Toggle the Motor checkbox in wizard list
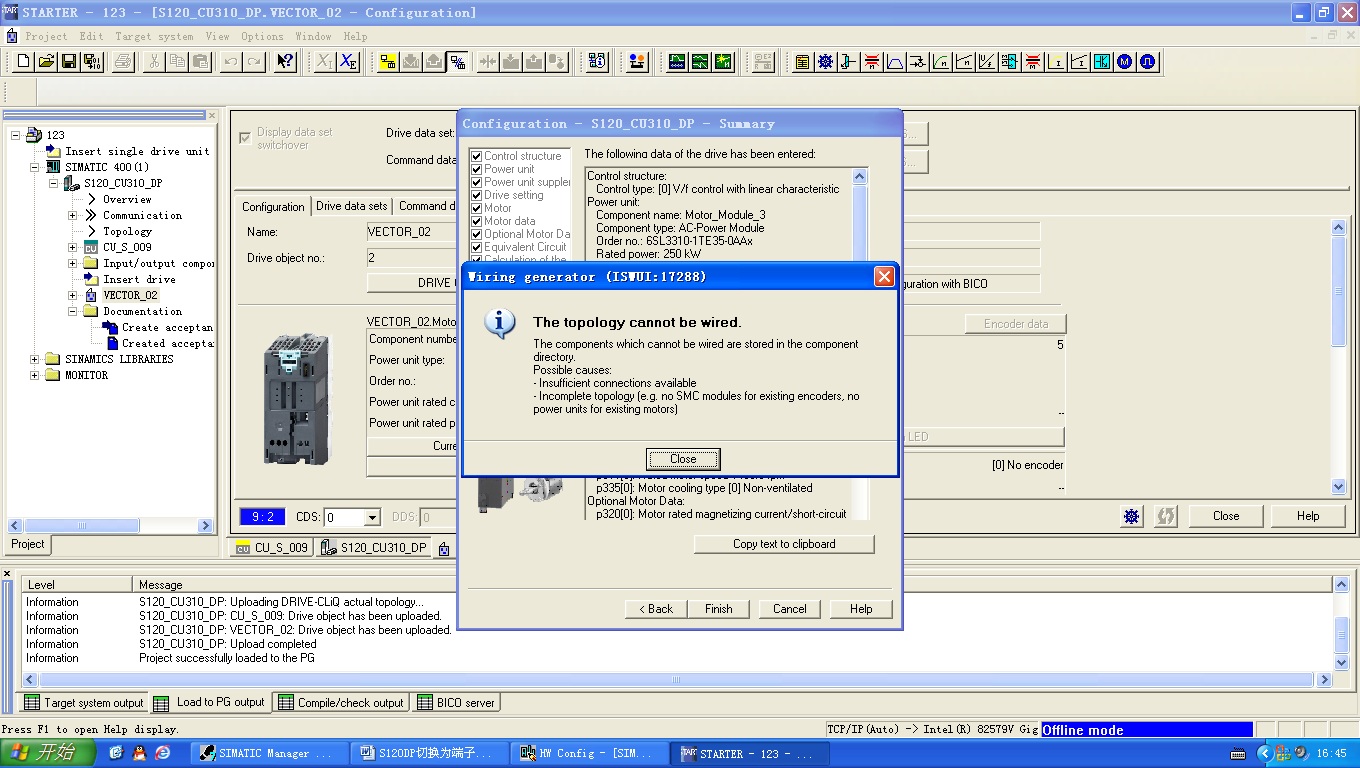Screen dimensions: 1360x768 pos(477,208)
